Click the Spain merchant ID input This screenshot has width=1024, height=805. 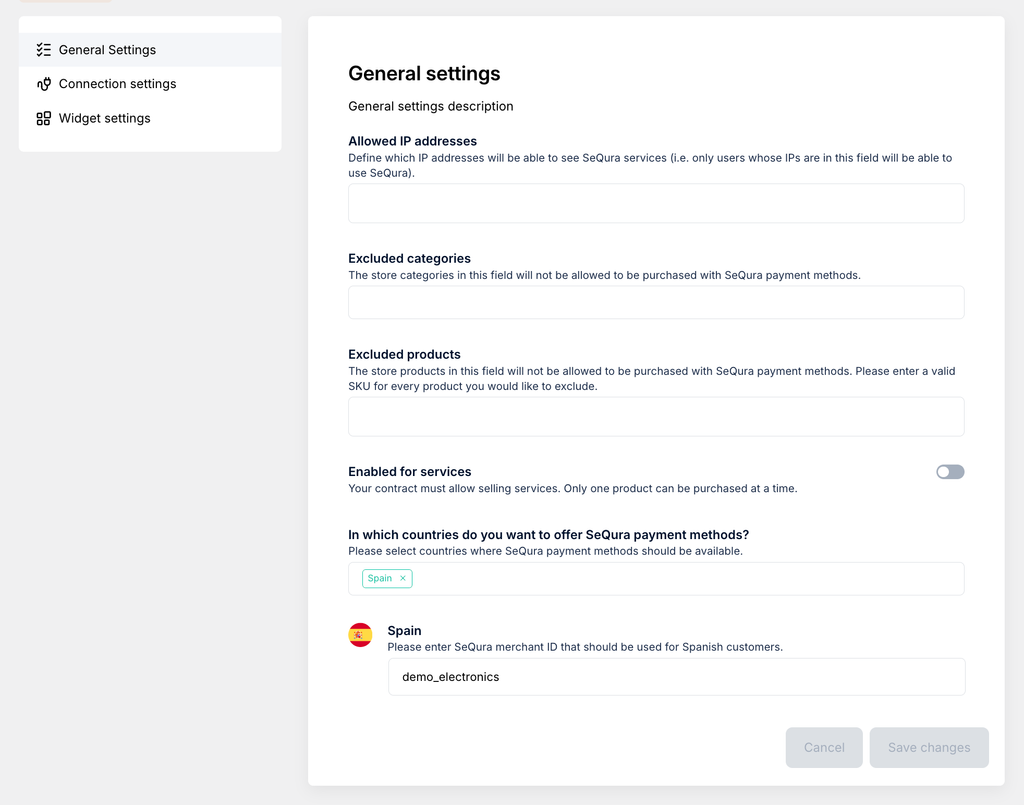coord(676,677)
